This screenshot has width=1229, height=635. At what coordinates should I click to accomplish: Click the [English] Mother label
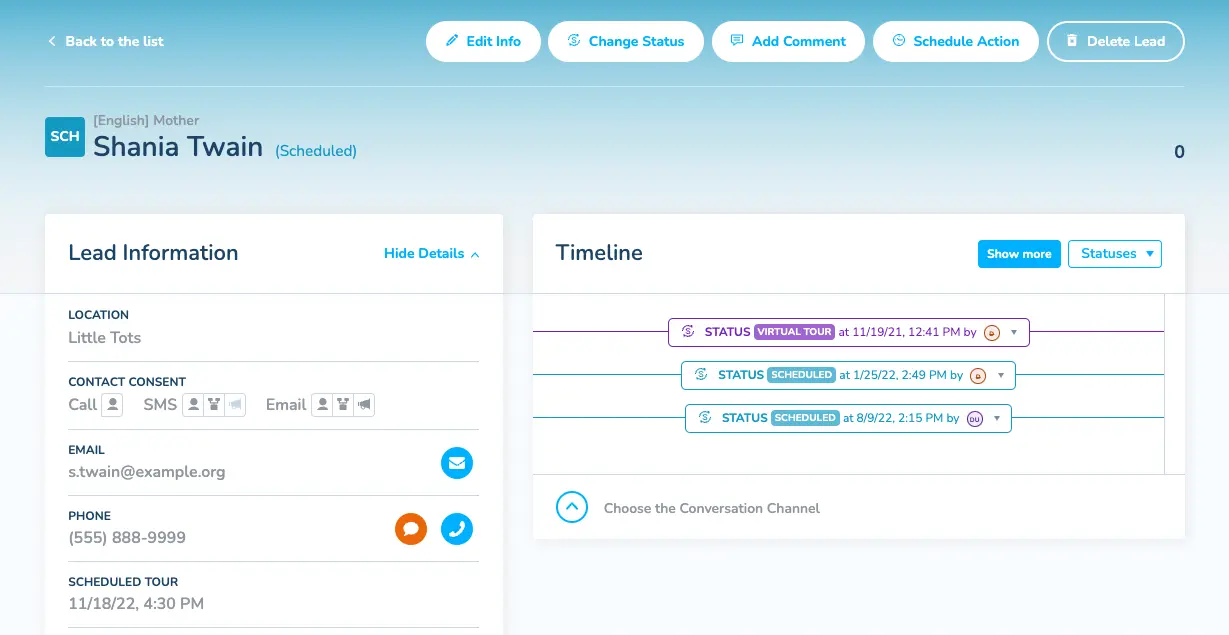146,121
